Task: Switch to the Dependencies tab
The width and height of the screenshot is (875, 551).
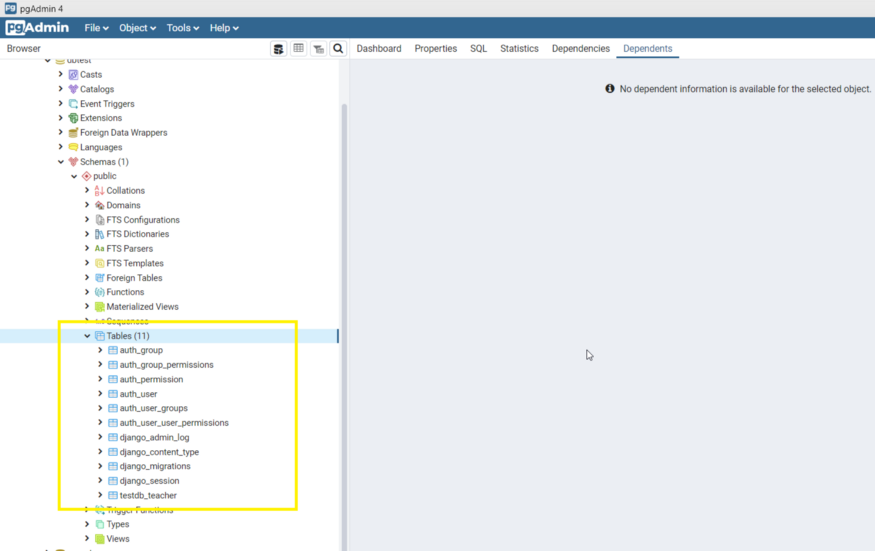Action: click(581, 49)
